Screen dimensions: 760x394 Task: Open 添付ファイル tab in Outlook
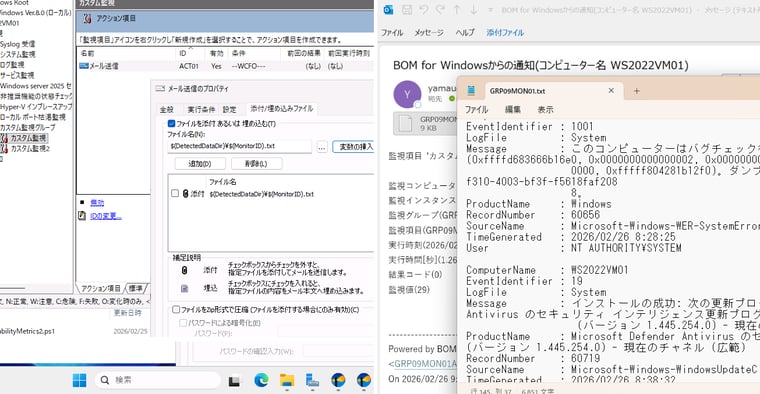[505, 32]
